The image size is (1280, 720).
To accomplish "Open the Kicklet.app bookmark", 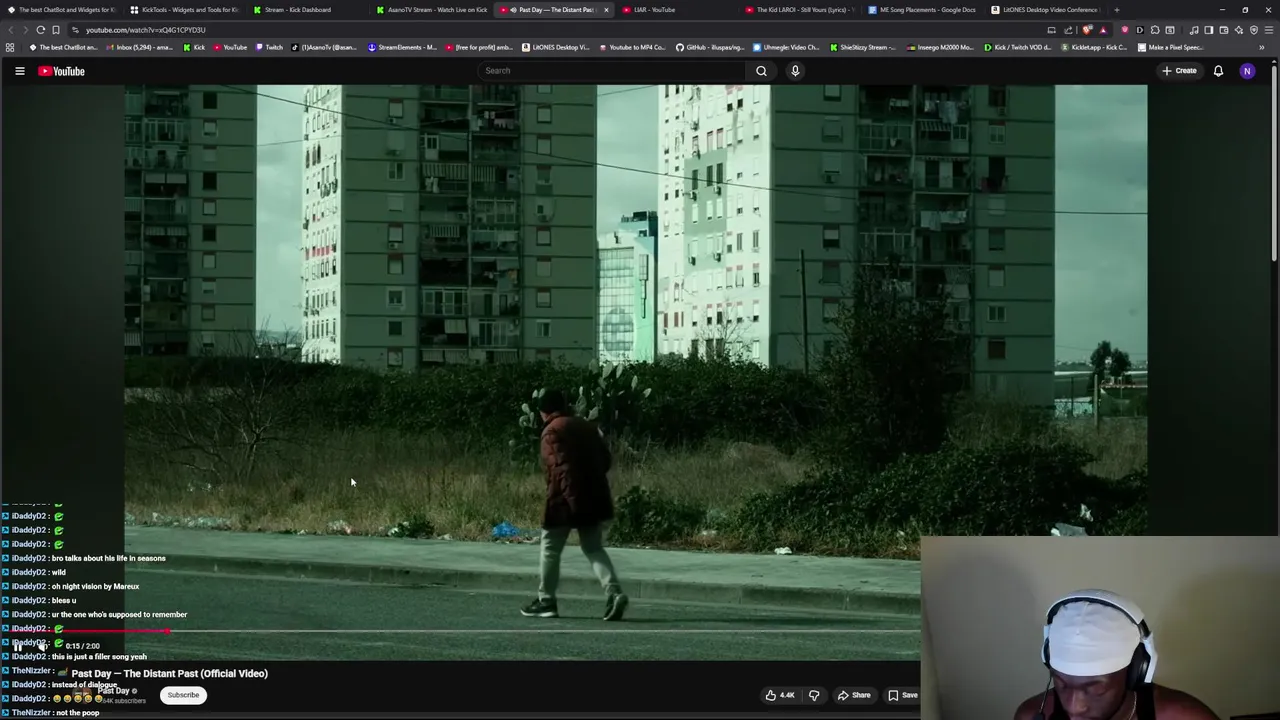I will point(1095,47).
